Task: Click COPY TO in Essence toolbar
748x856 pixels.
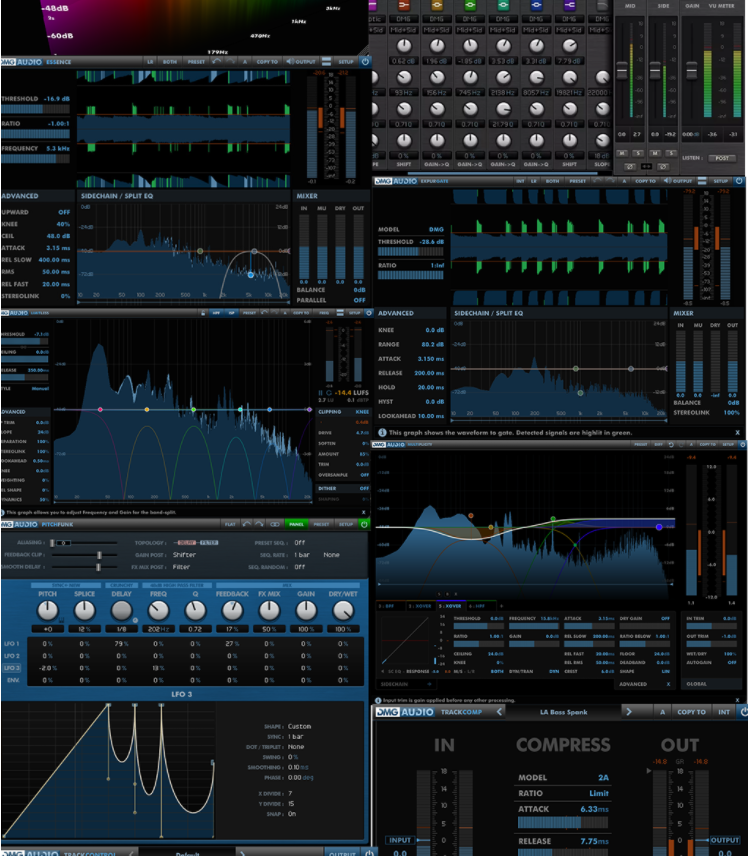Action: (267, 62)
